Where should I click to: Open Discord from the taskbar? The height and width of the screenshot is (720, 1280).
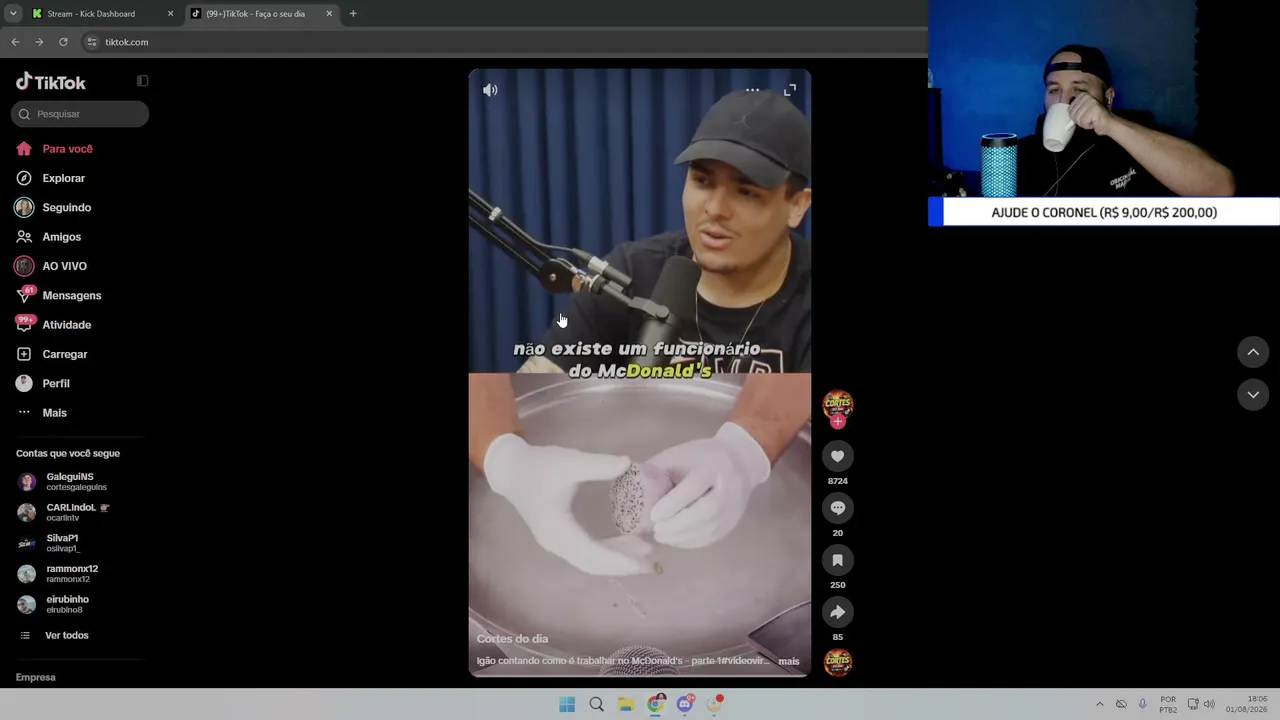pyautogui.click(x=685, y=705)
